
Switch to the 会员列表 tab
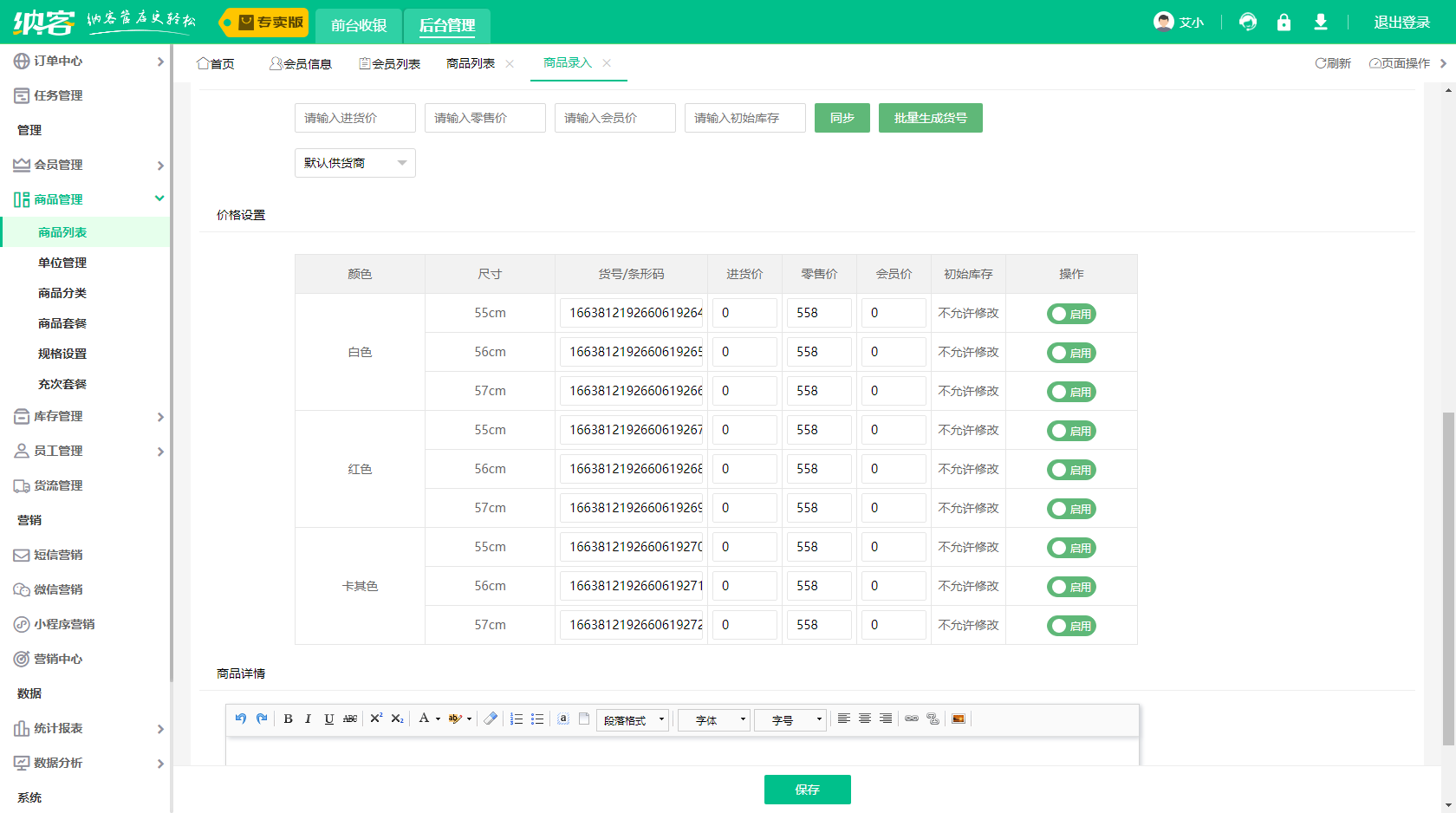390,64
